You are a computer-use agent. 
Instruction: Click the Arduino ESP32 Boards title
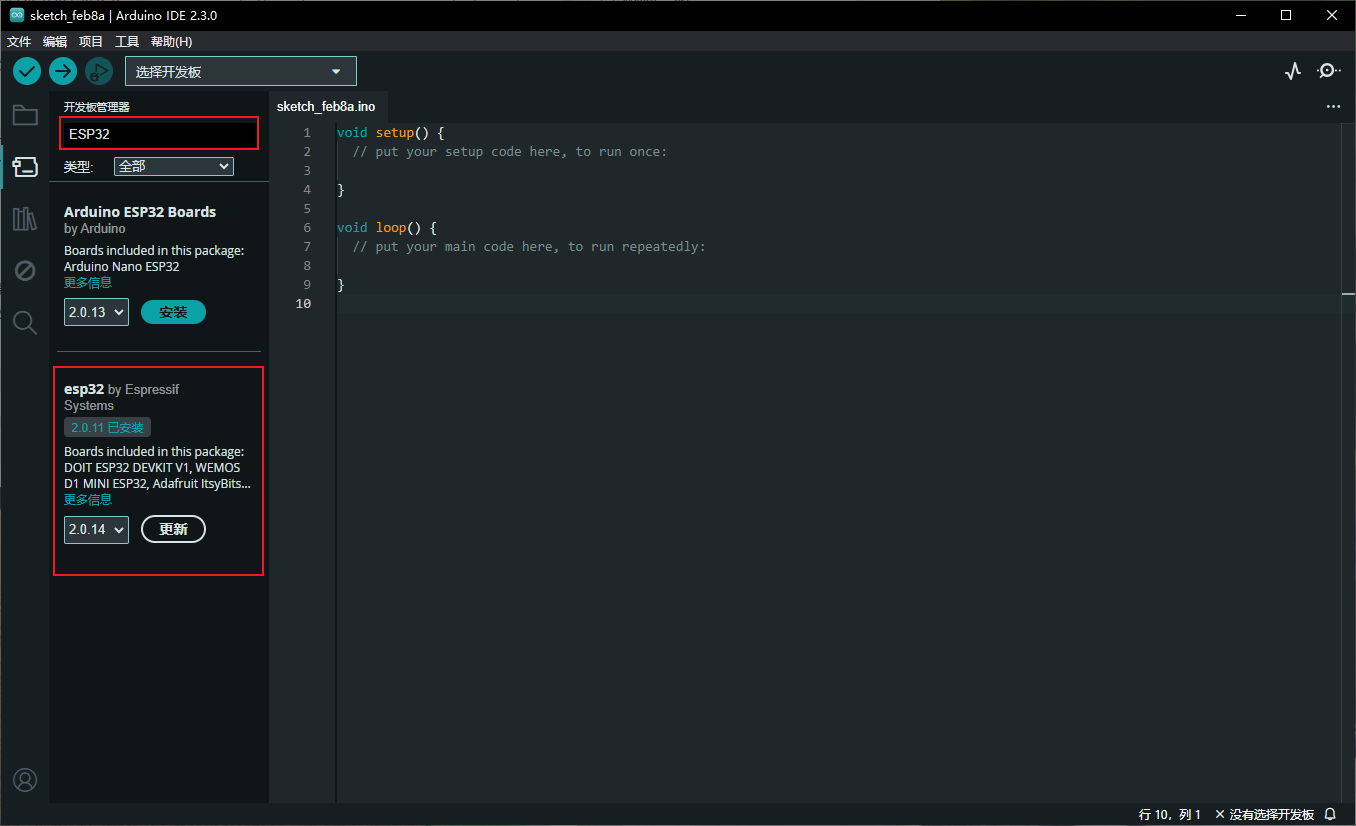click(x=140, y=212)
